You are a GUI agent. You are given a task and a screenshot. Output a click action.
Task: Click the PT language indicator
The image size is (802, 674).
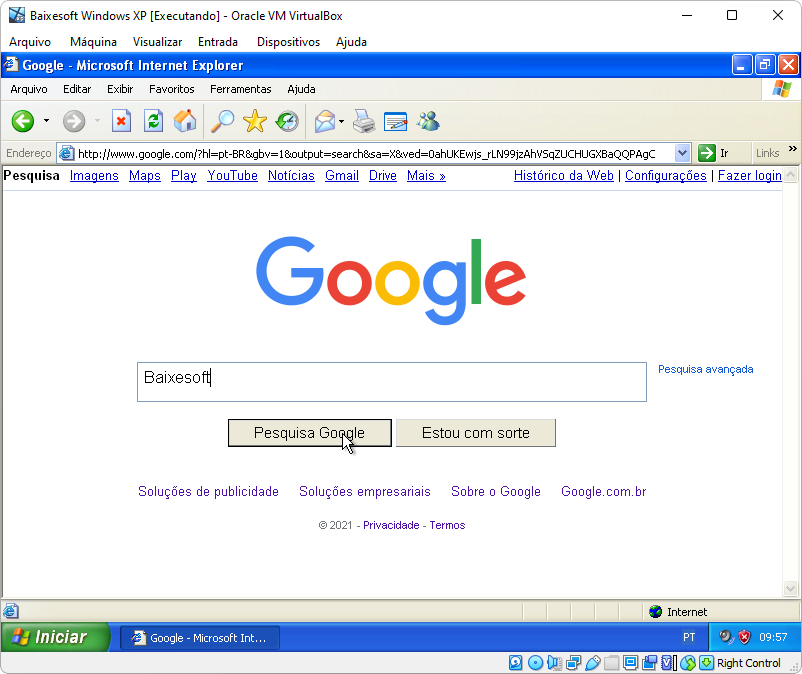coord(689,637)
